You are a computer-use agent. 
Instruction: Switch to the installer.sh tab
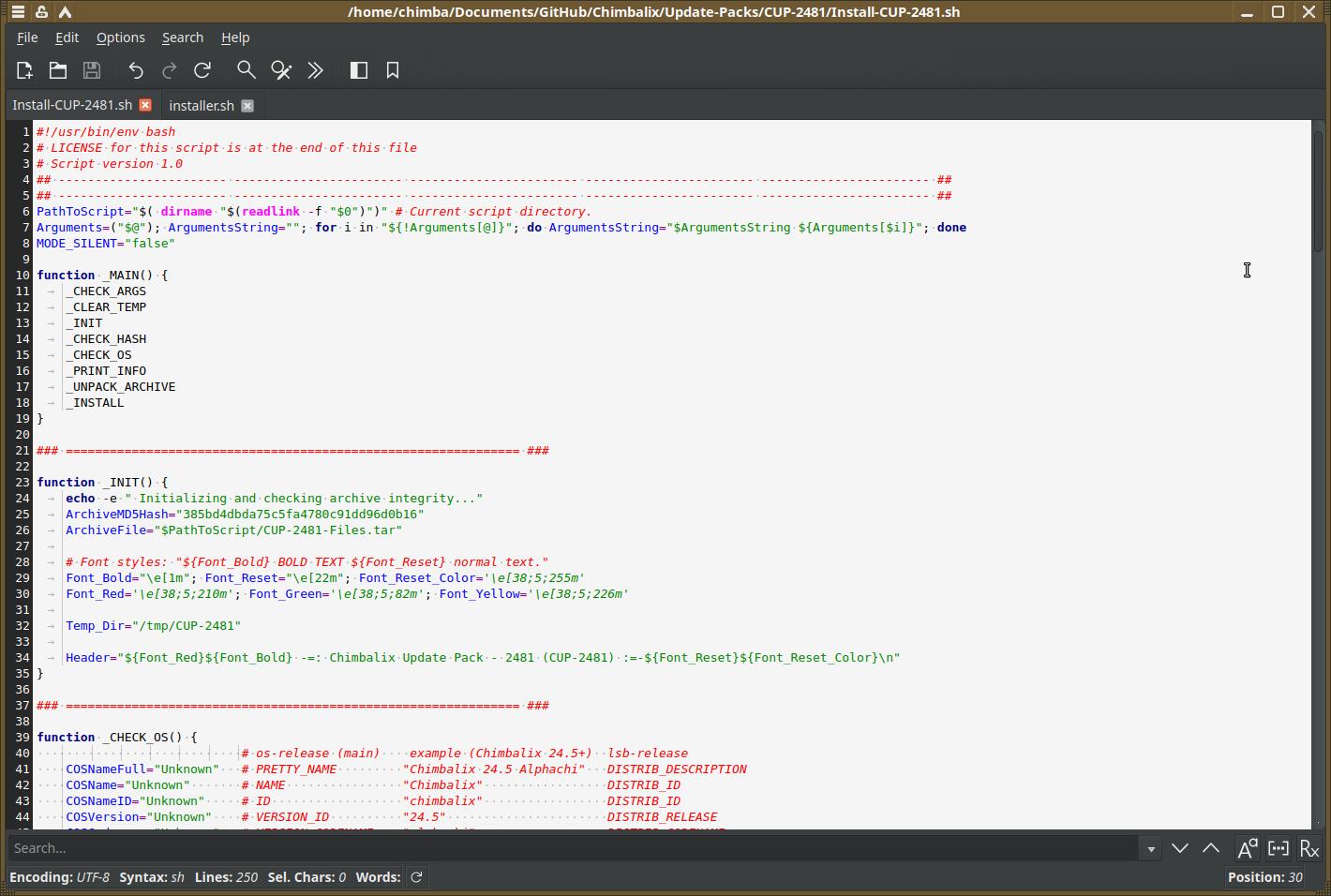click(202, 106)
